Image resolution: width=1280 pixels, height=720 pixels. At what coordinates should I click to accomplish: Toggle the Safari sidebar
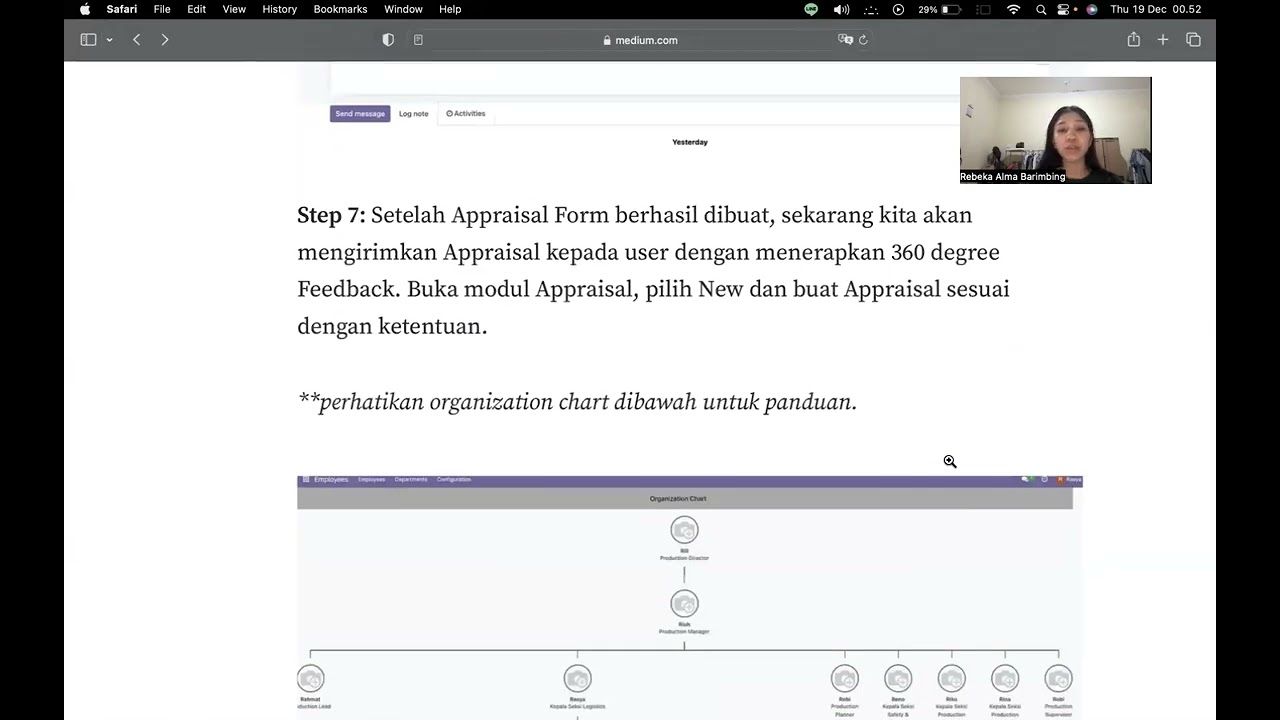point(88,40)
